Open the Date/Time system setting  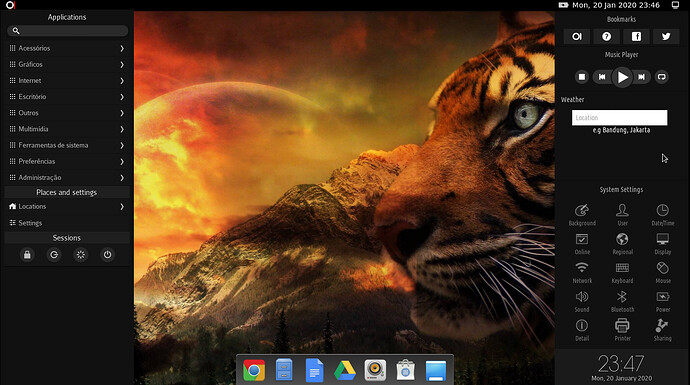point(663,215)
